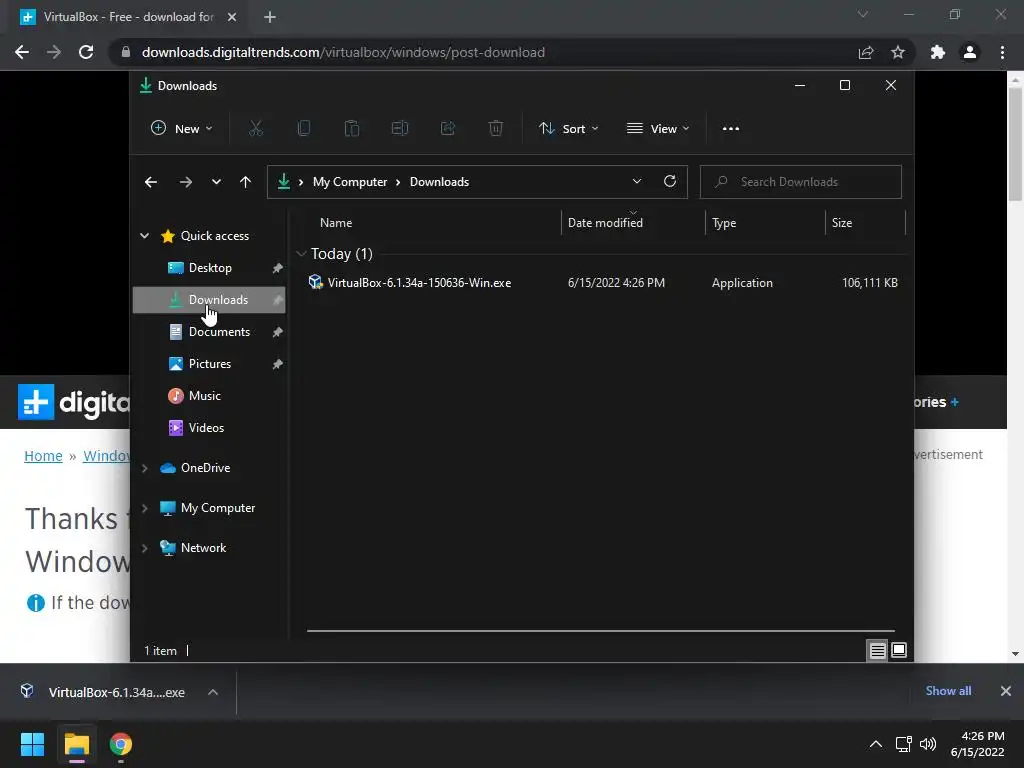Click the Cut scissors icon in toolbar
Screen dimensions: 1024x768
click(255, 129)
